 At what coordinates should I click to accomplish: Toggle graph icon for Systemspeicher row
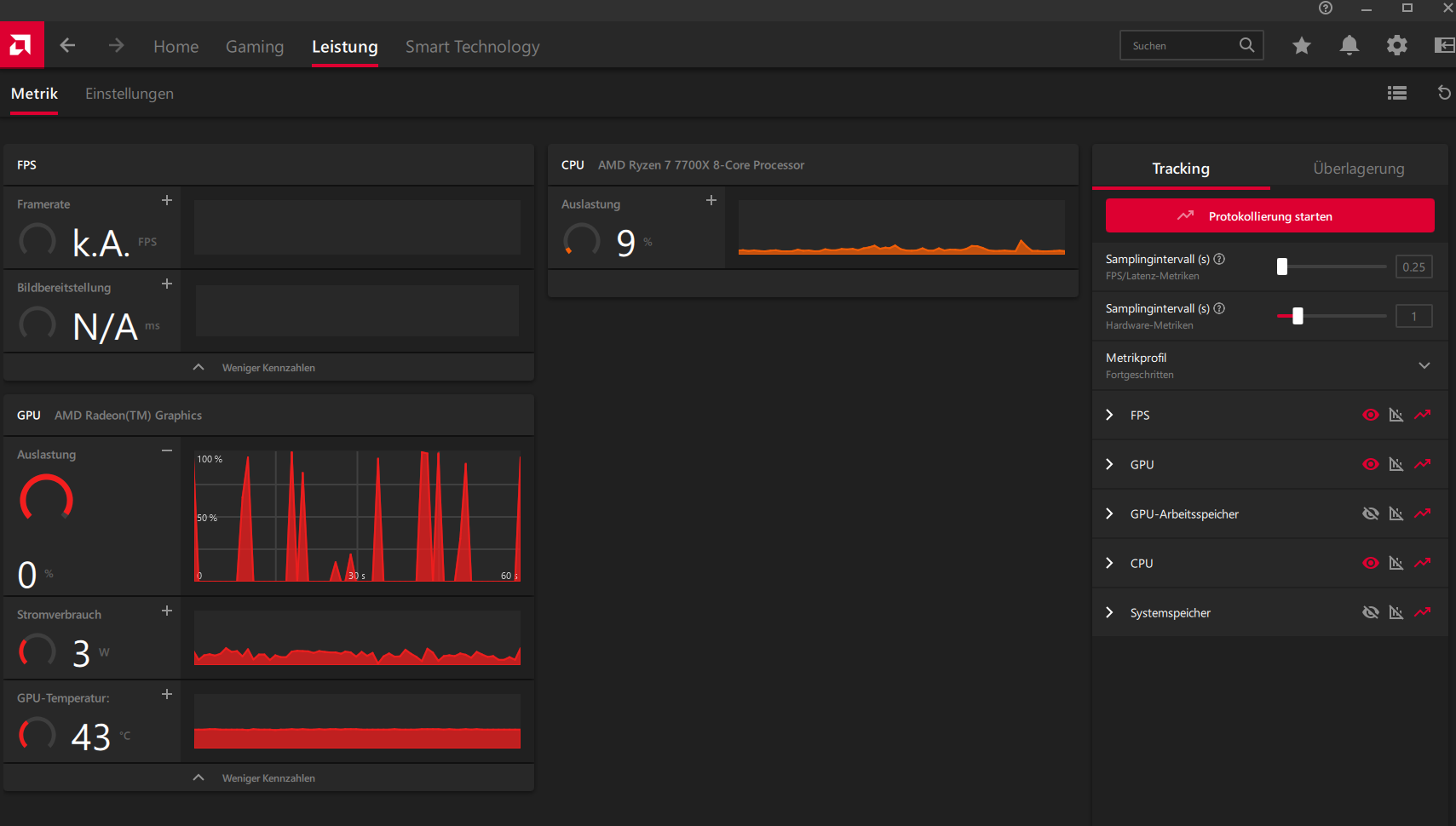(1396, 612)
